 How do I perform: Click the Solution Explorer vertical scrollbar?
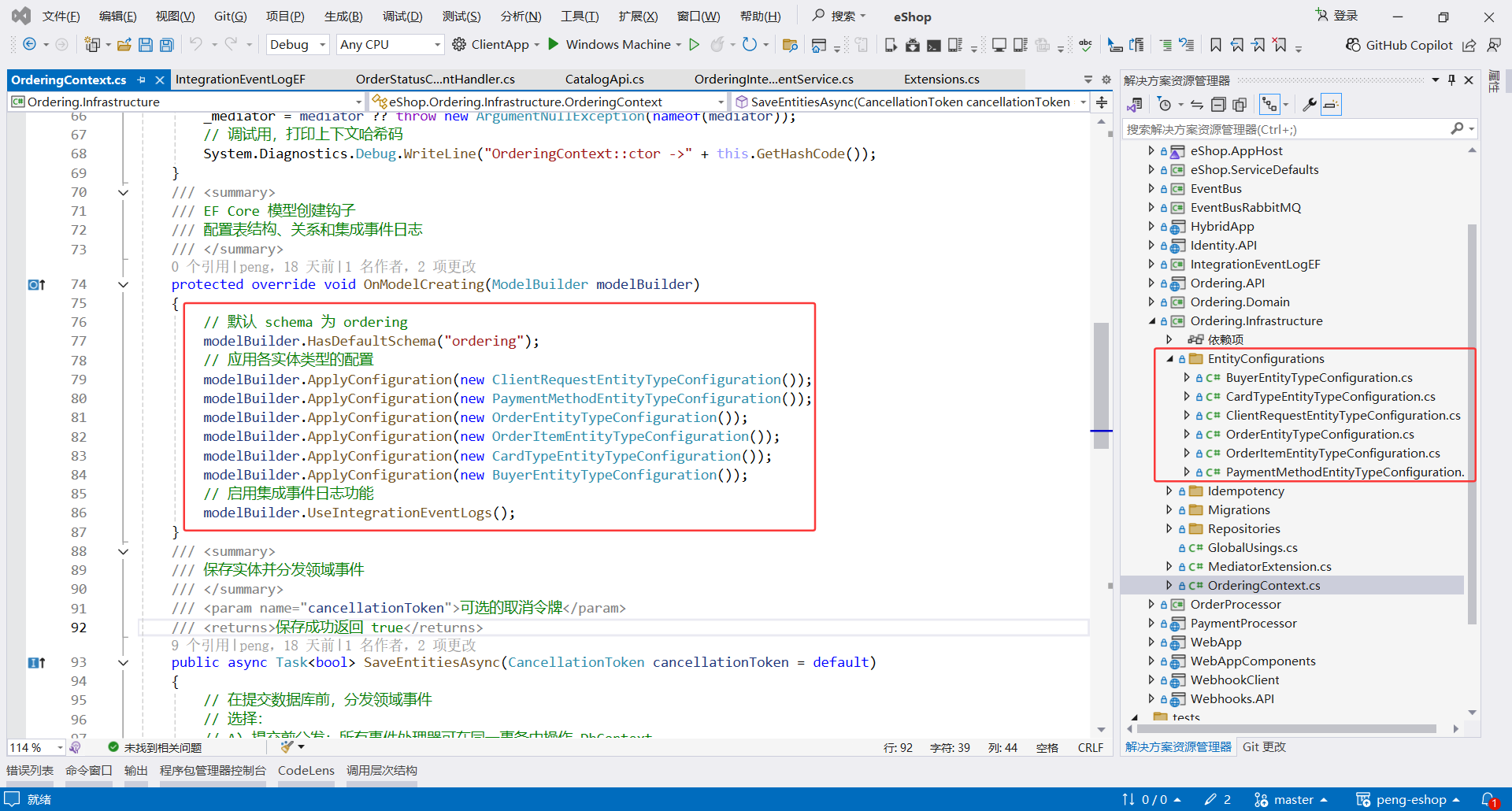[x=1472, y=424]
